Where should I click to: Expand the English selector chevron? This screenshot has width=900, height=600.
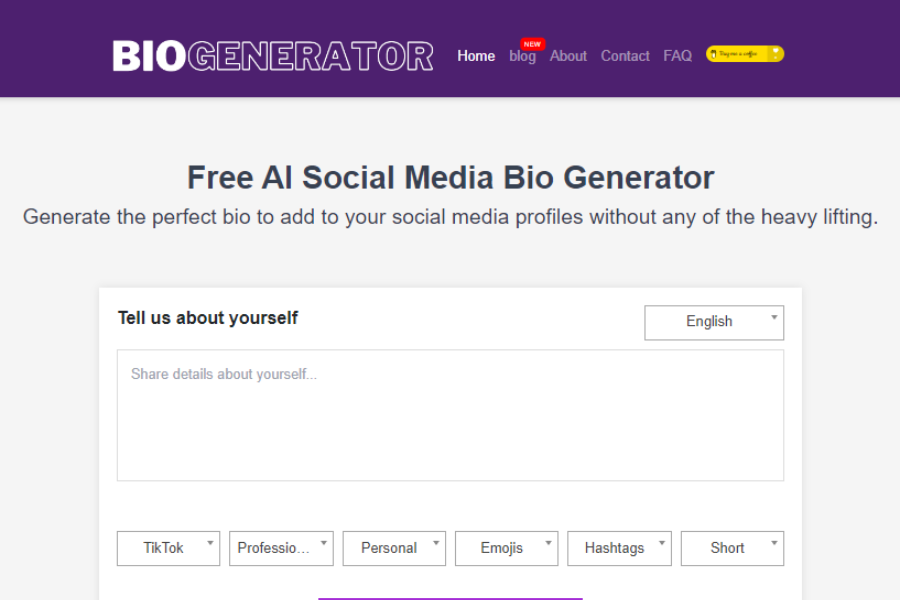coord(772,317)
